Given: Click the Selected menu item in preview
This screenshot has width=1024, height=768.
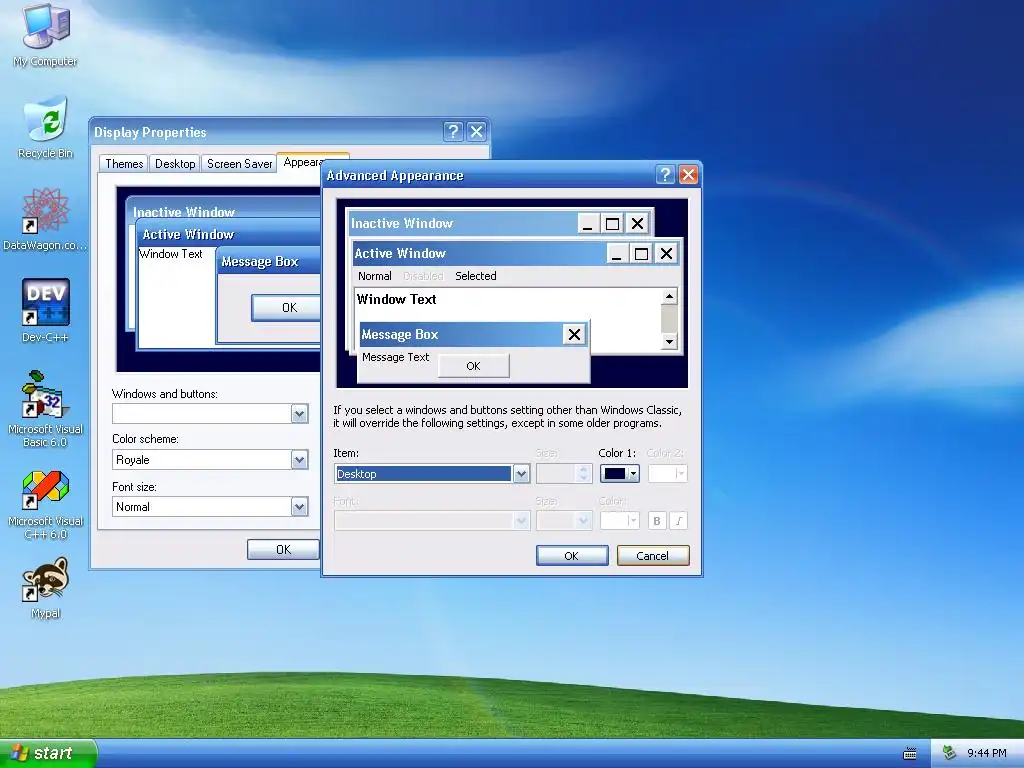Looking at the screenshot, I should click(475, 276).
